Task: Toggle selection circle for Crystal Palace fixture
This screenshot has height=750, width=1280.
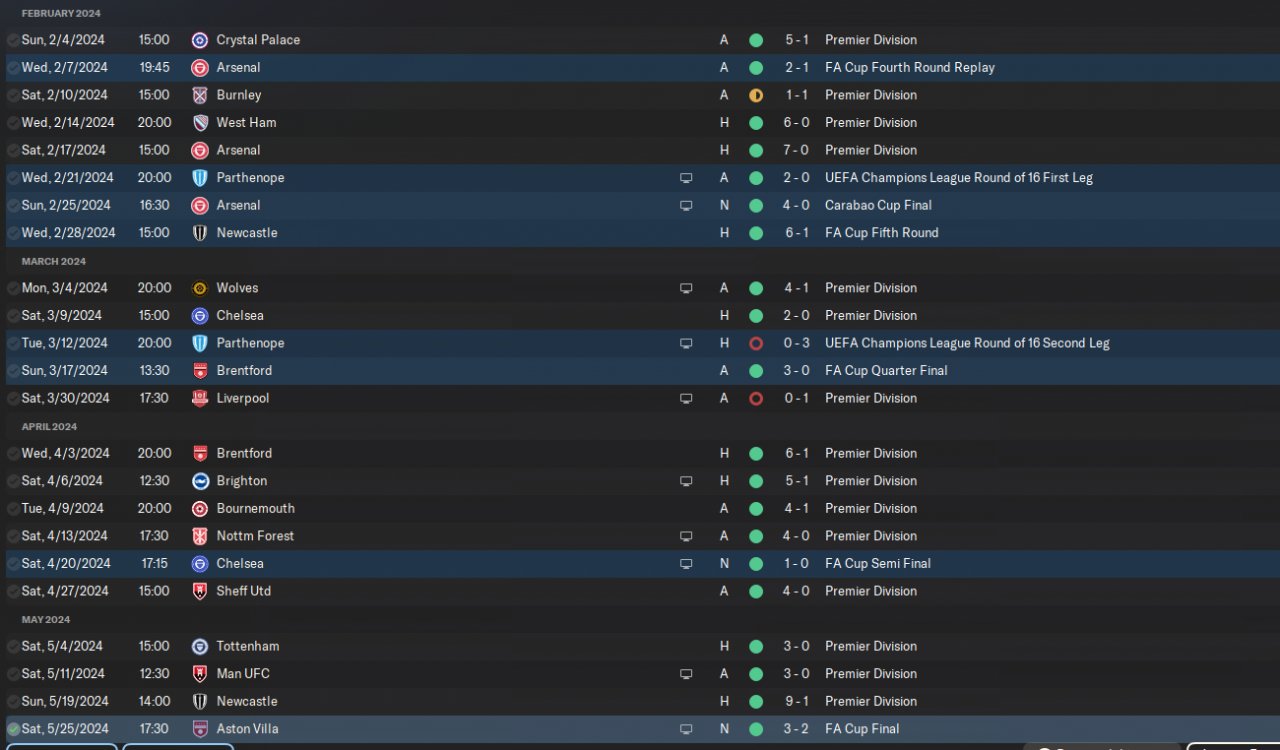Action: coord(13,40)
